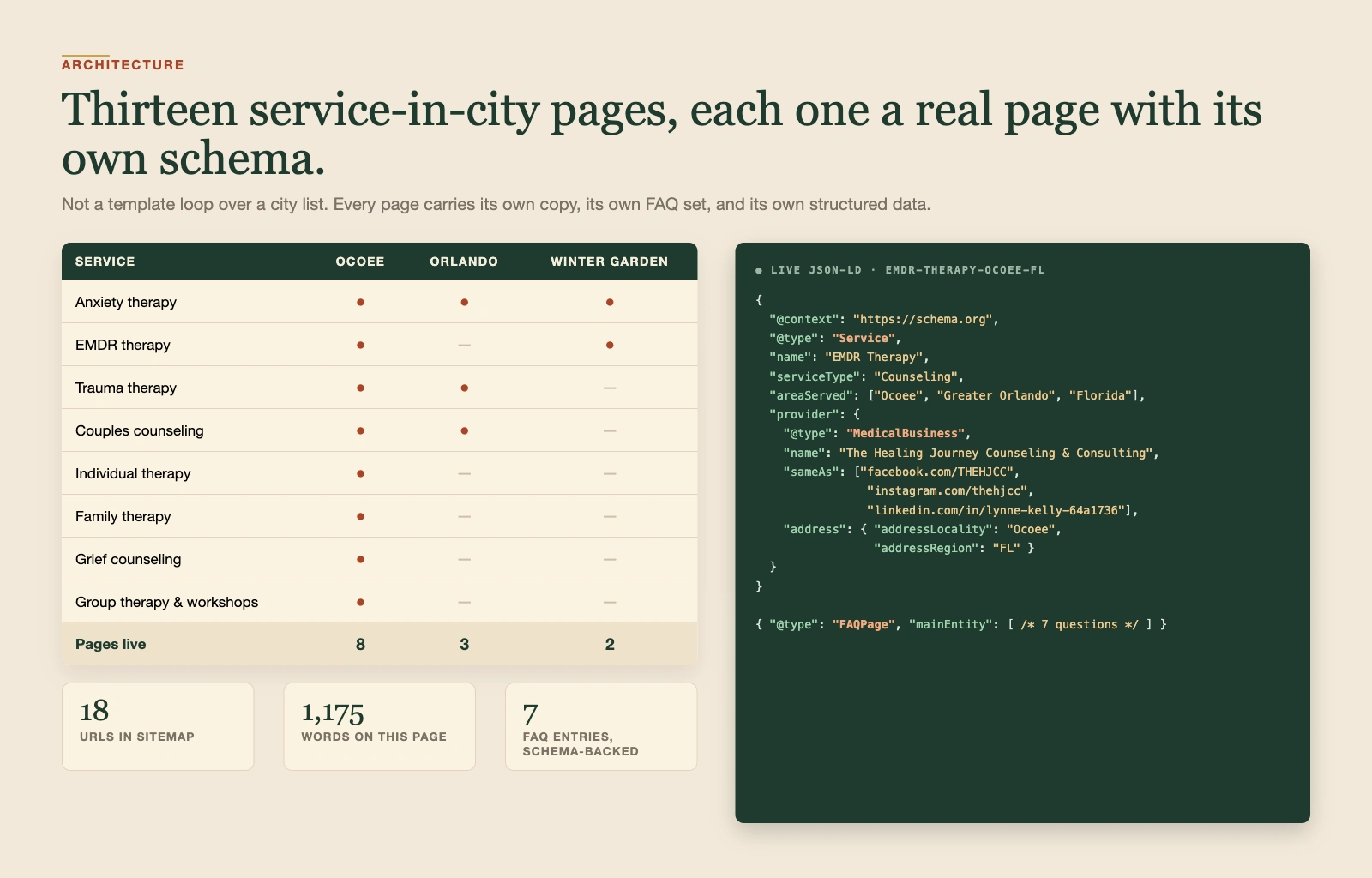Click the Individual therapy Orlando dash

(x=464, y=473)
